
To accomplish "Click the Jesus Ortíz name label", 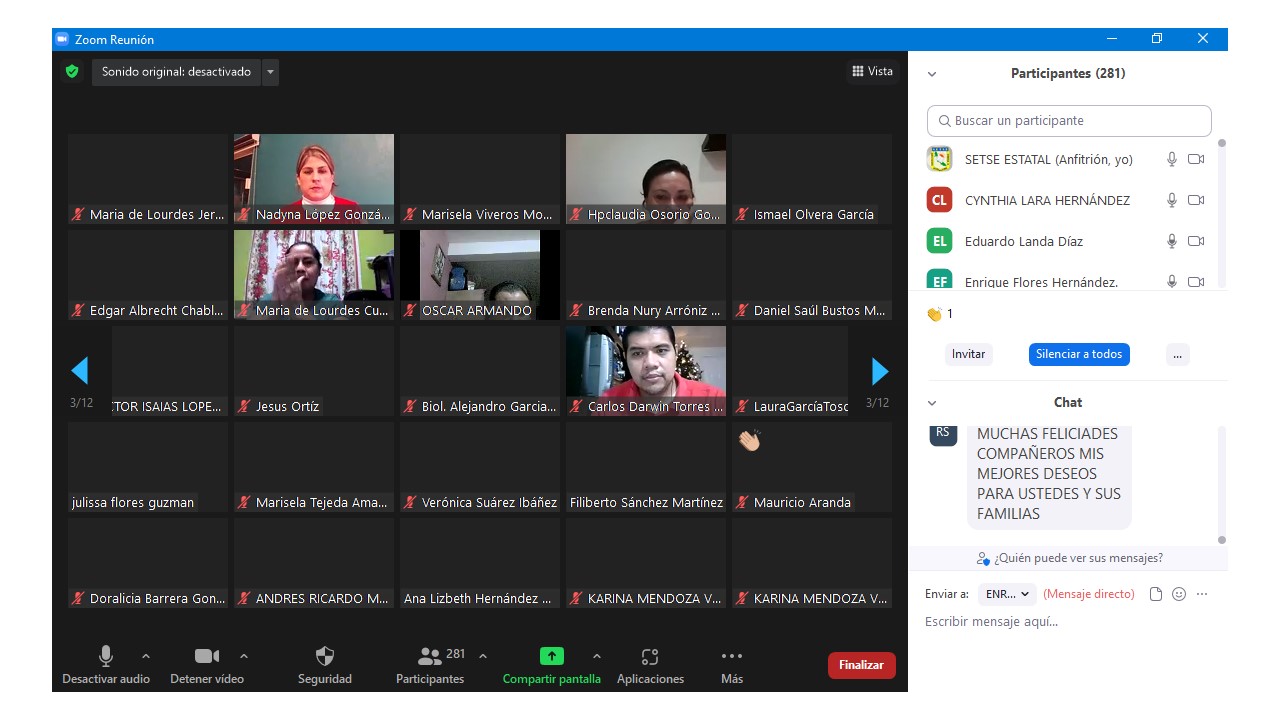I will coord(288,407).
